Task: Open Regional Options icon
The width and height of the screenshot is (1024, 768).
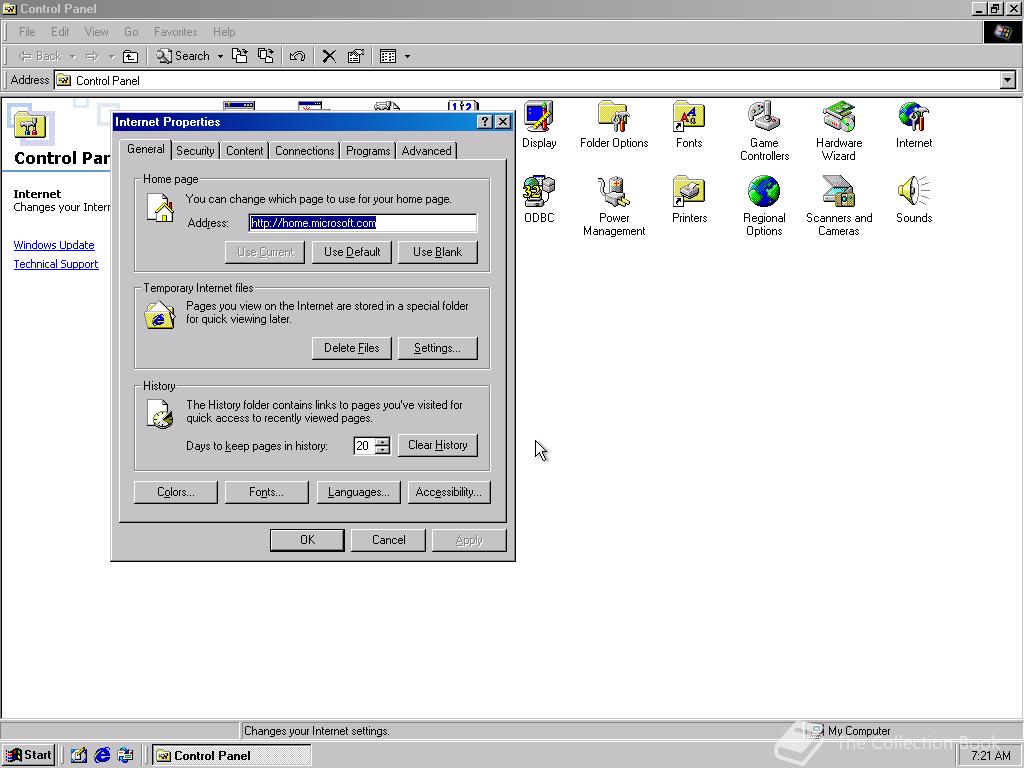Action: tap(764, 206)
